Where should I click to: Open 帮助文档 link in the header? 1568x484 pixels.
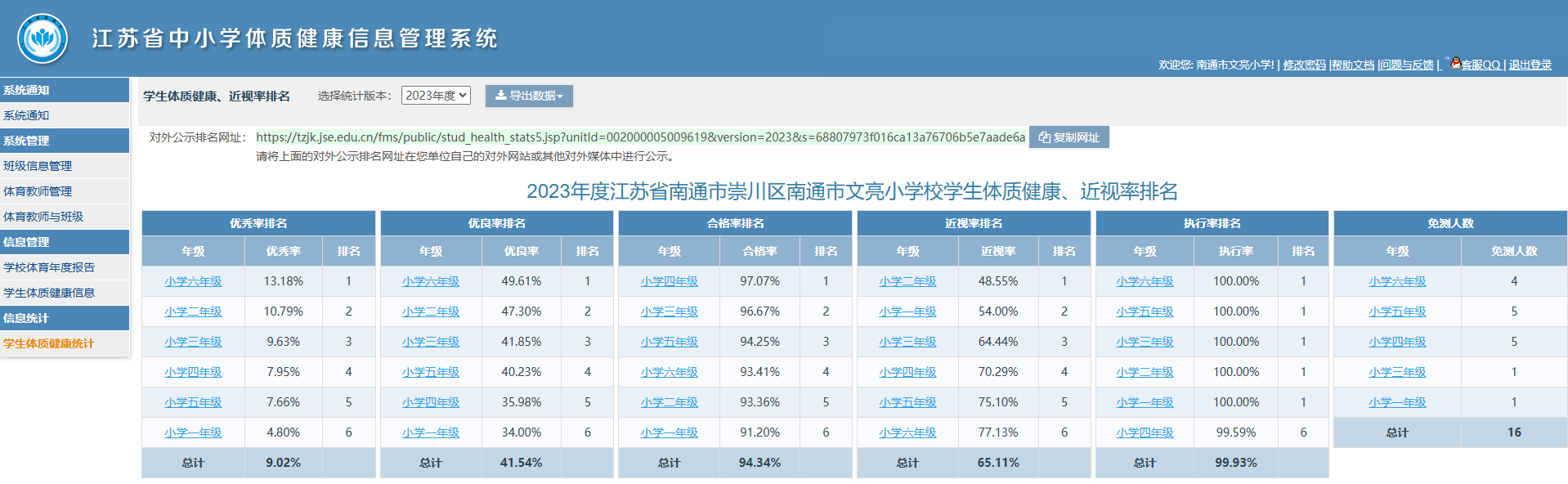(1353, 65)
